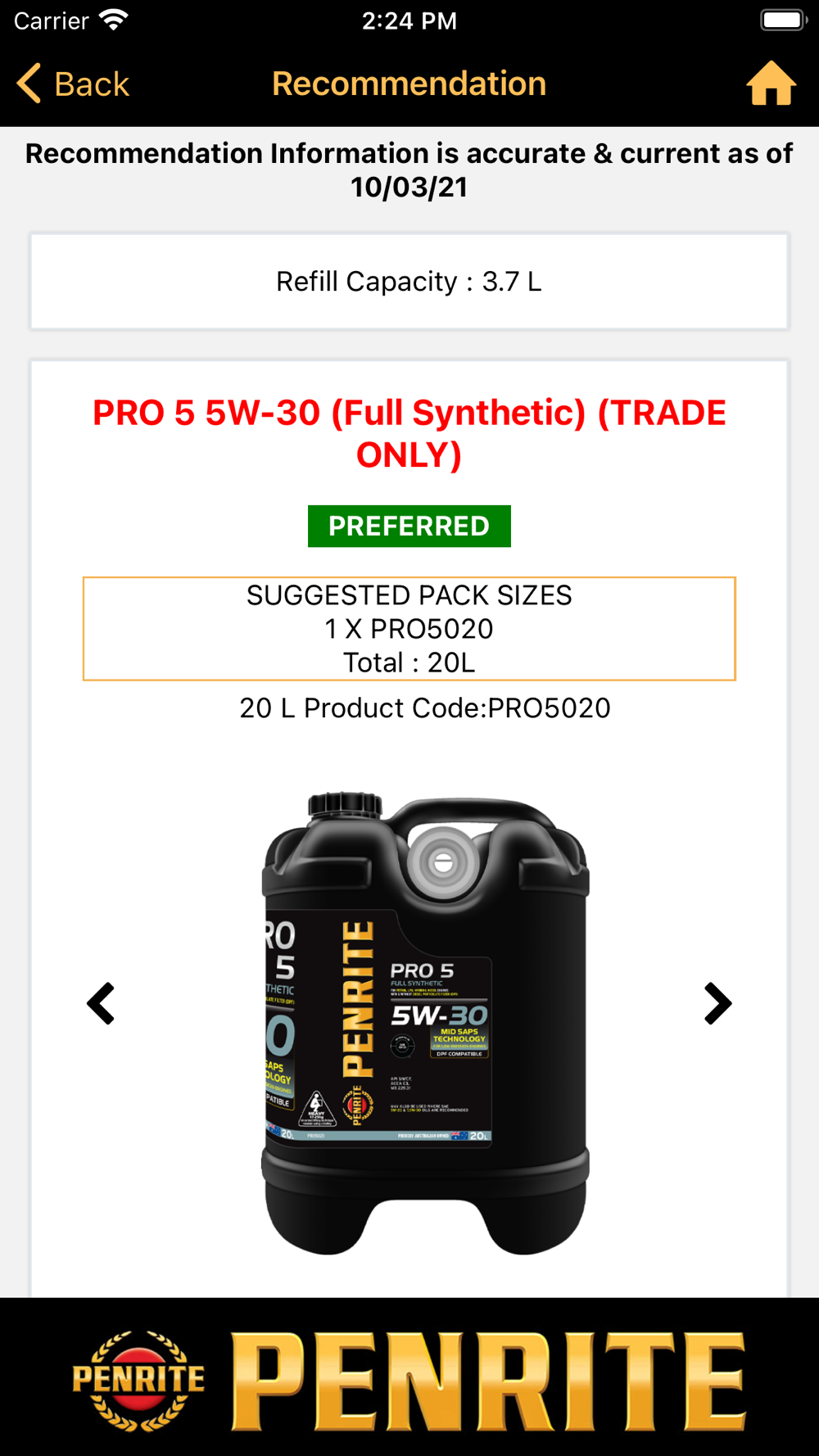819x1456 pixels.
Task: Tap the battery indicator icon
Action: click(784, 20)
